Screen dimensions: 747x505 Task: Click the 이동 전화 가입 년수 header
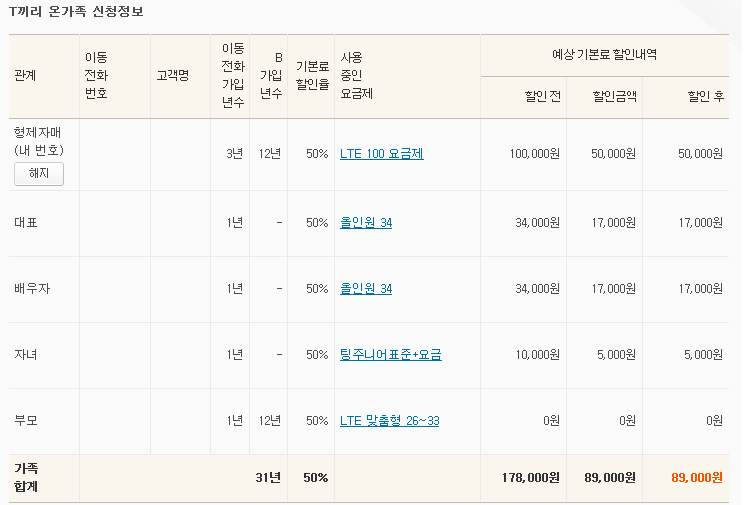click(233, 75)
